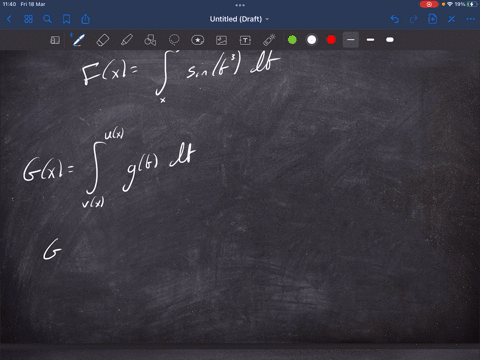Choose the green pen color
Viewport: 480px width, 360px height.
click(292, 40)
